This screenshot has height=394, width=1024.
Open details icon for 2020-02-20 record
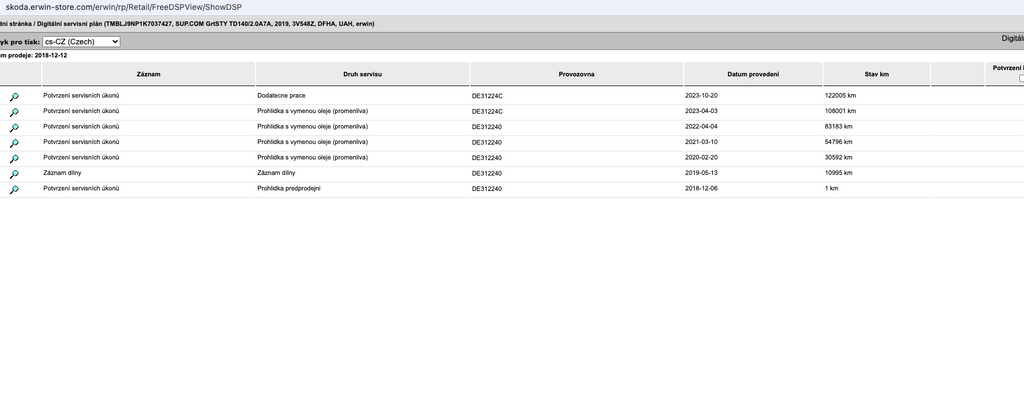[x=14, y=159]
